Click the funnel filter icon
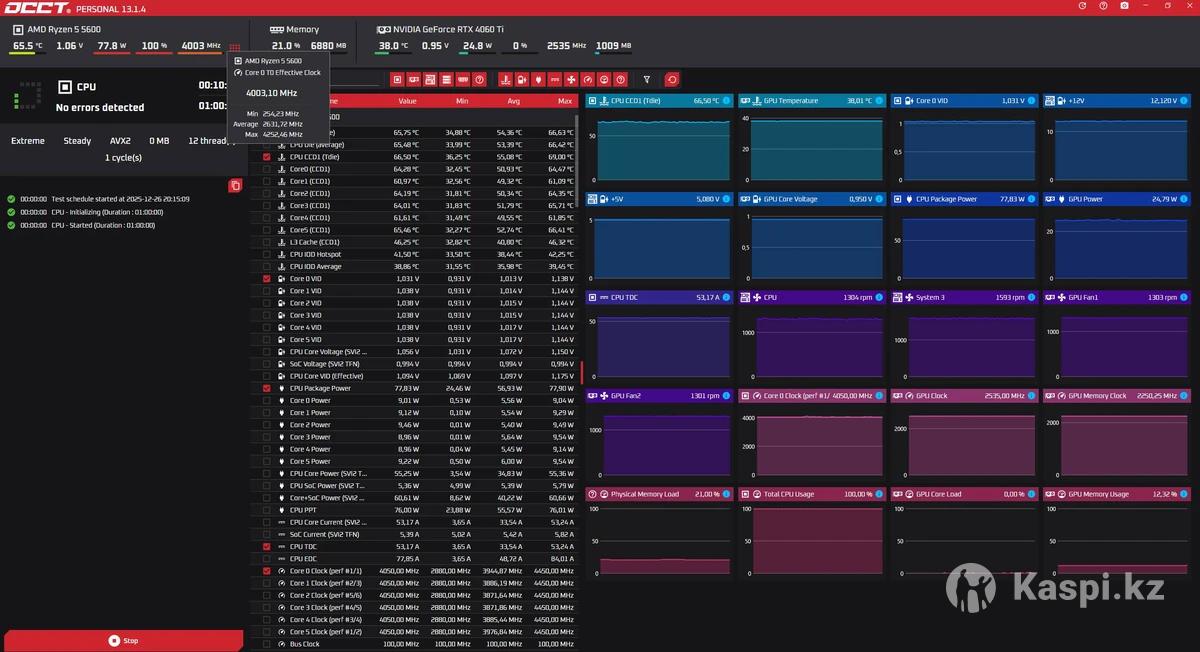Image resolution: width=1200 pixels, height=652 pixels. point(647,79)
